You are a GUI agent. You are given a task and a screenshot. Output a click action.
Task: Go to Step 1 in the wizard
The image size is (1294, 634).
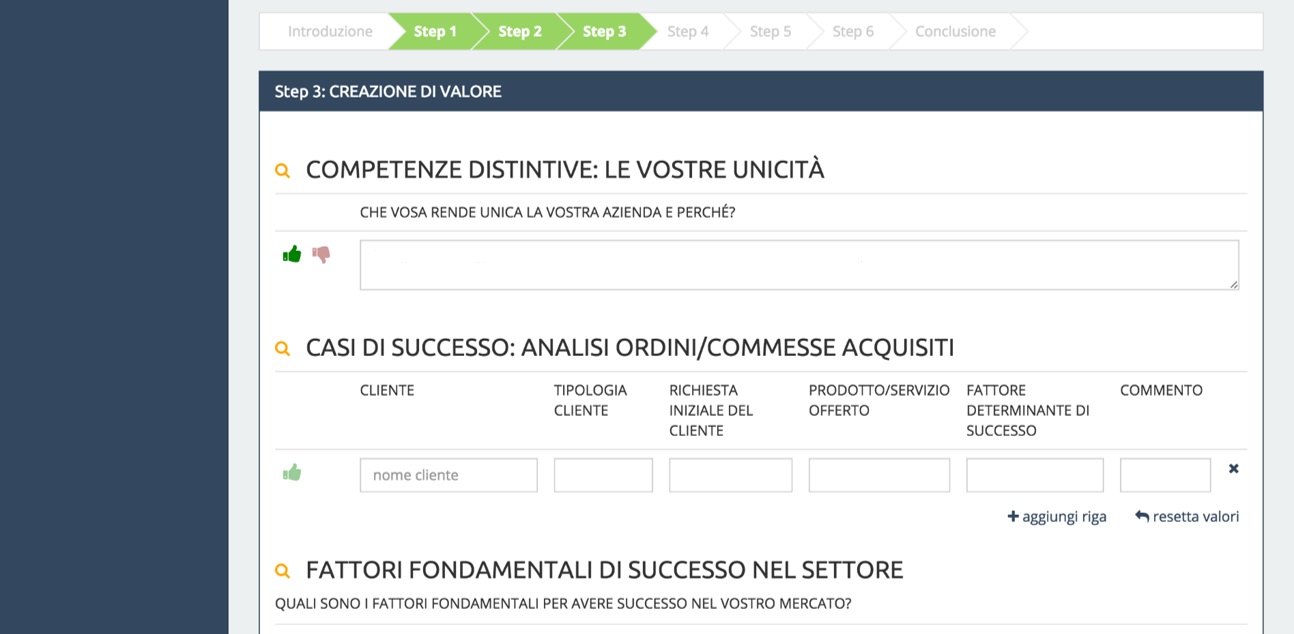(x=435, y=31)
